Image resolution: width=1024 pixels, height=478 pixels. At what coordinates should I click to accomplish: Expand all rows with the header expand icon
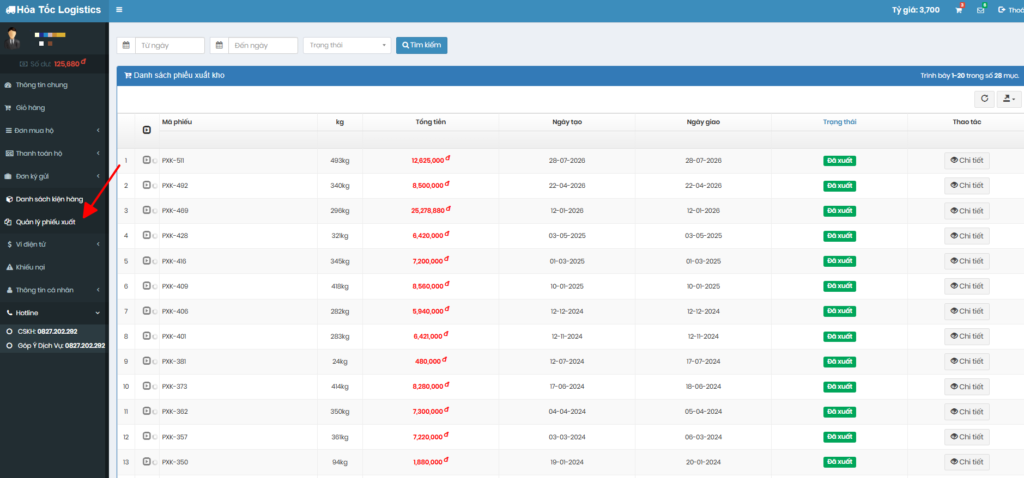[147, 130]
